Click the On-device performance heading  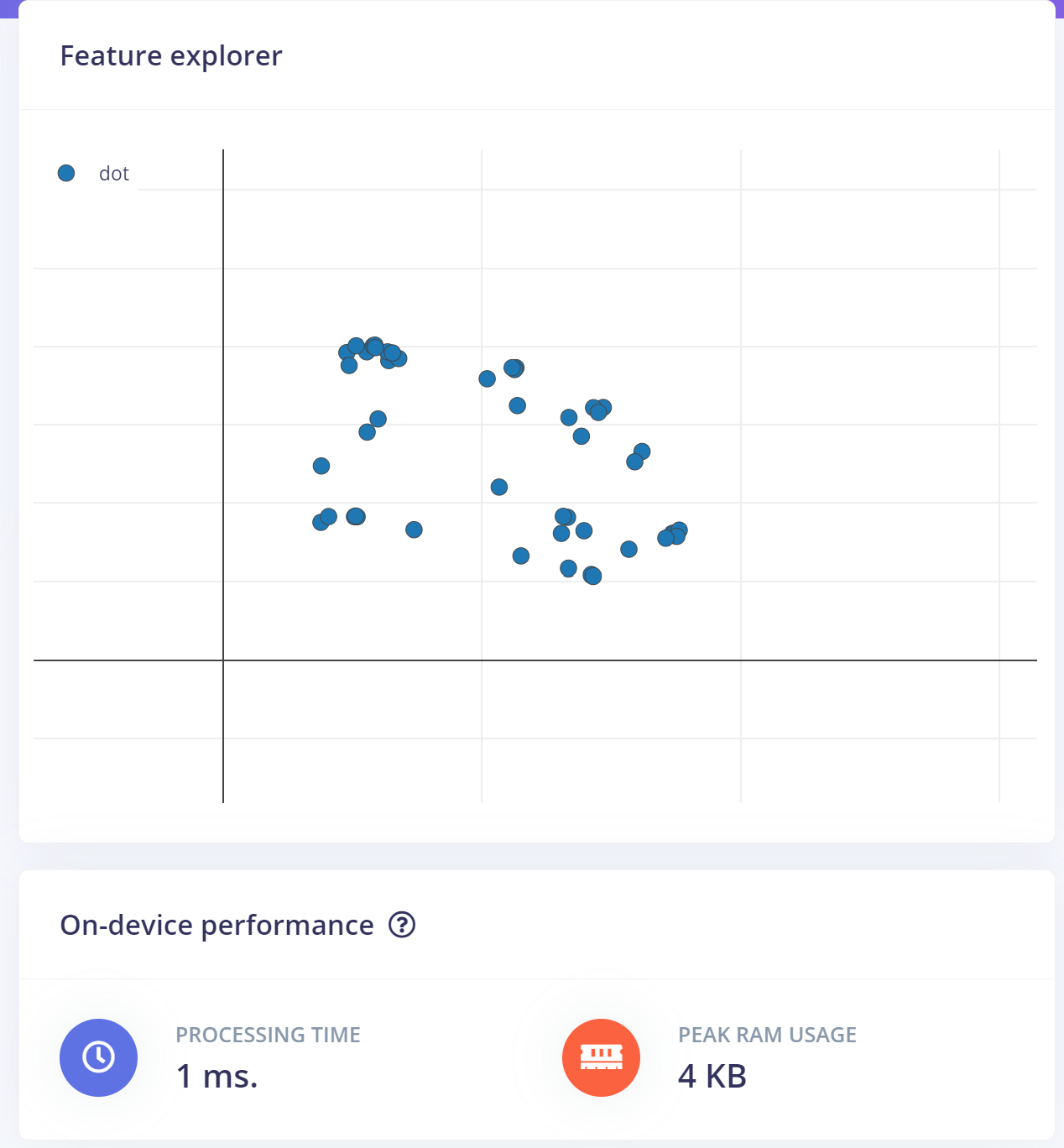217,925
